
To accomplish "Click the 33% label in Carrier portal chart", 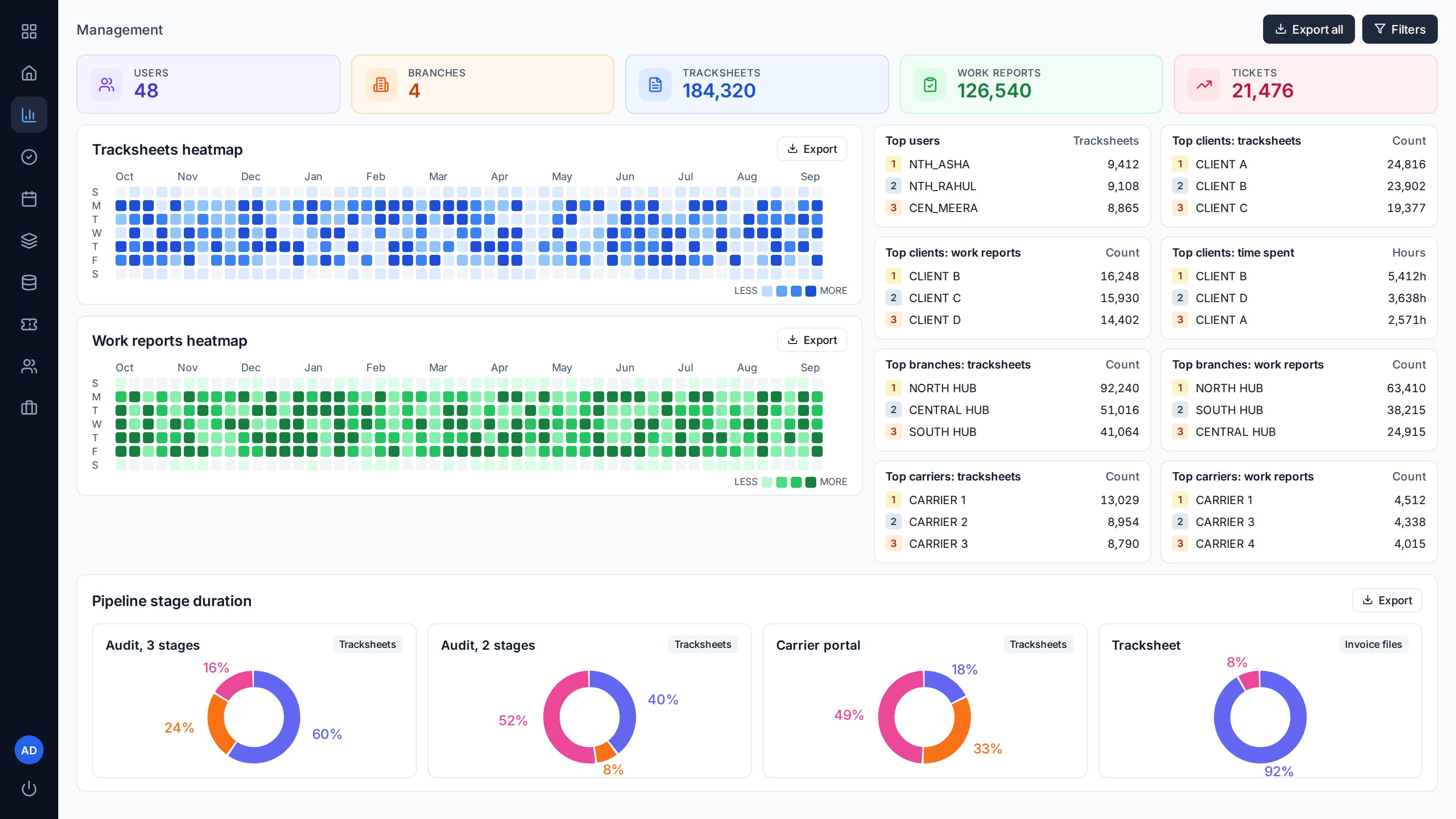I will [x=987, y=748].
